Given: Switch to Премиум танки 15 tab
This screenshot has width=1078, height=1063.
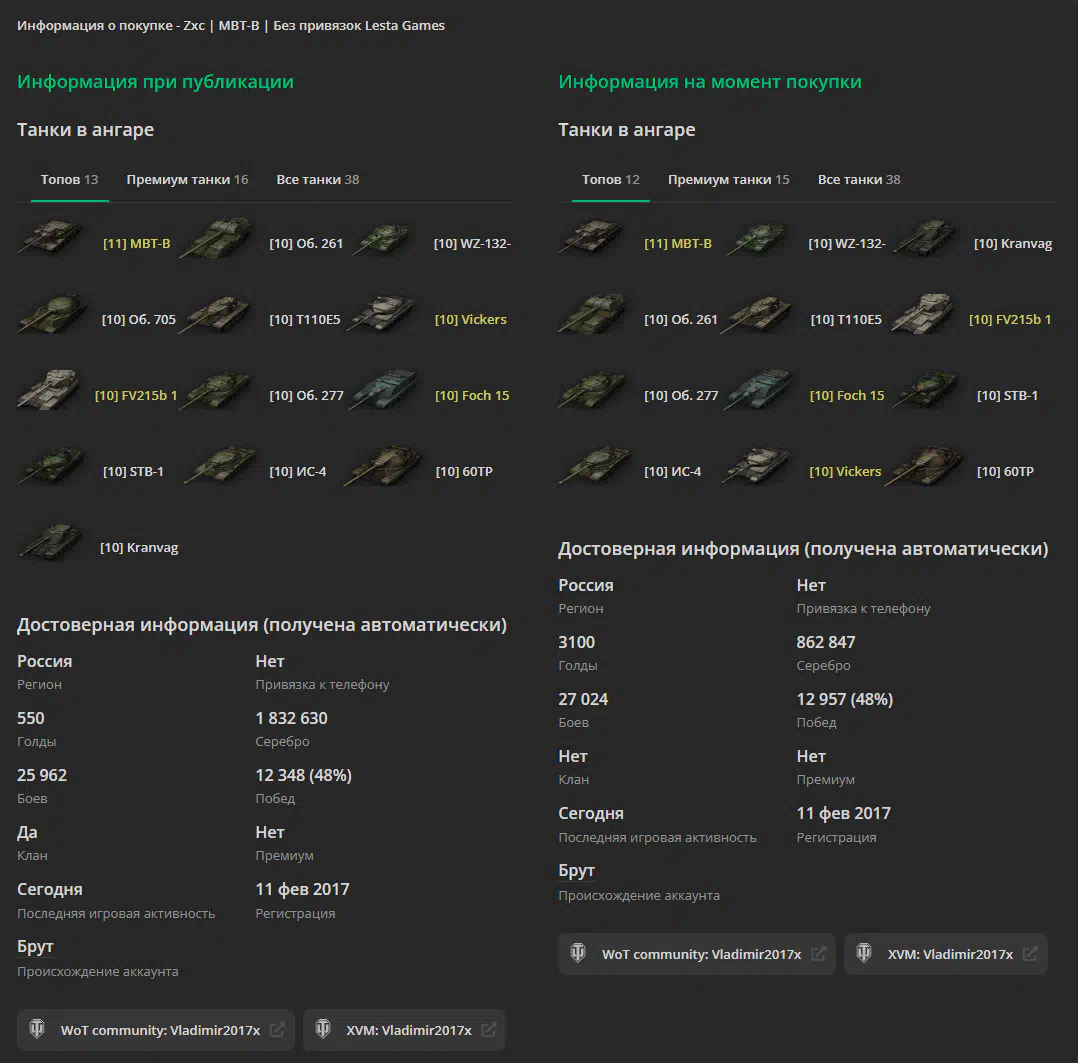Looking at the screenshot, I should point(729,179).
